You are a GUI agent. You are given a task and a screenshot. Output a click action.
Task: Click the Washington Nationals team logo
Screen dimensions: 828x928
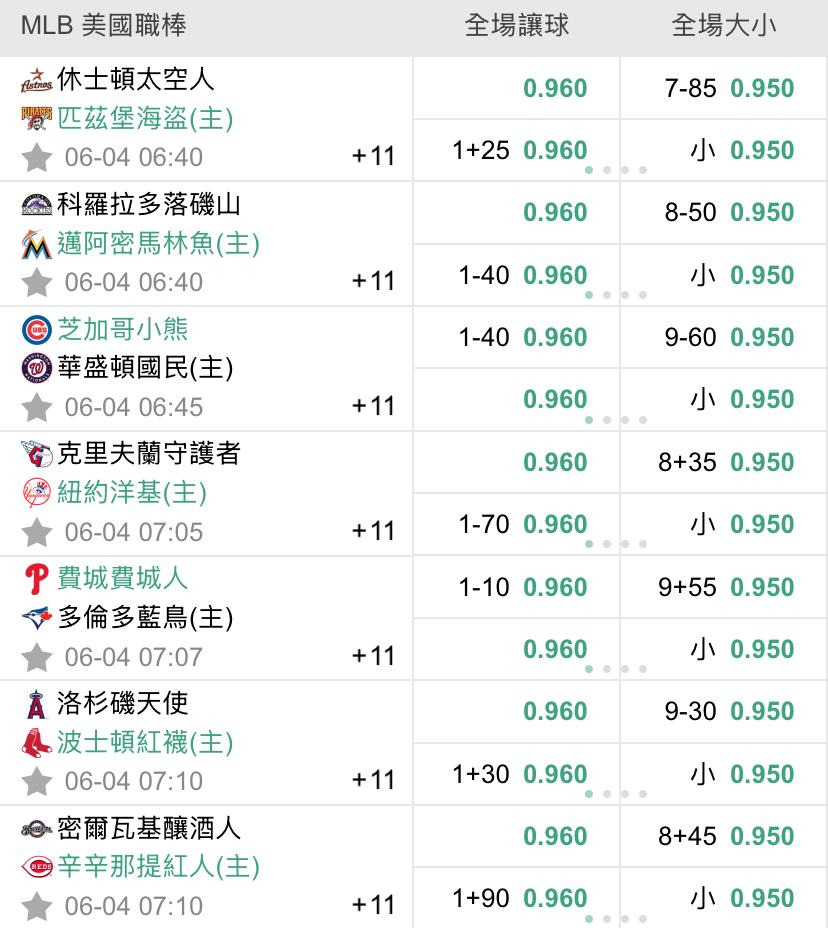point(36,369)
